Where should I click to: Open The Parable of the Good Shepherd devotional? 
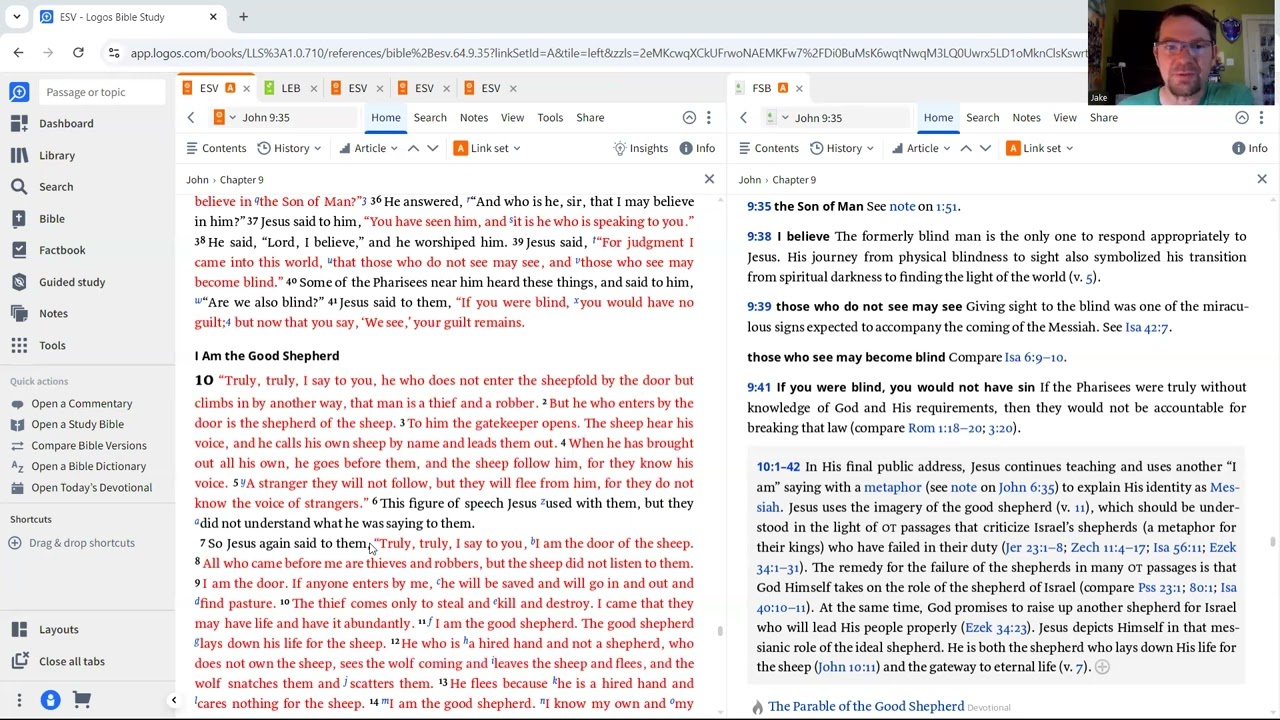click(x=866, y=706)
